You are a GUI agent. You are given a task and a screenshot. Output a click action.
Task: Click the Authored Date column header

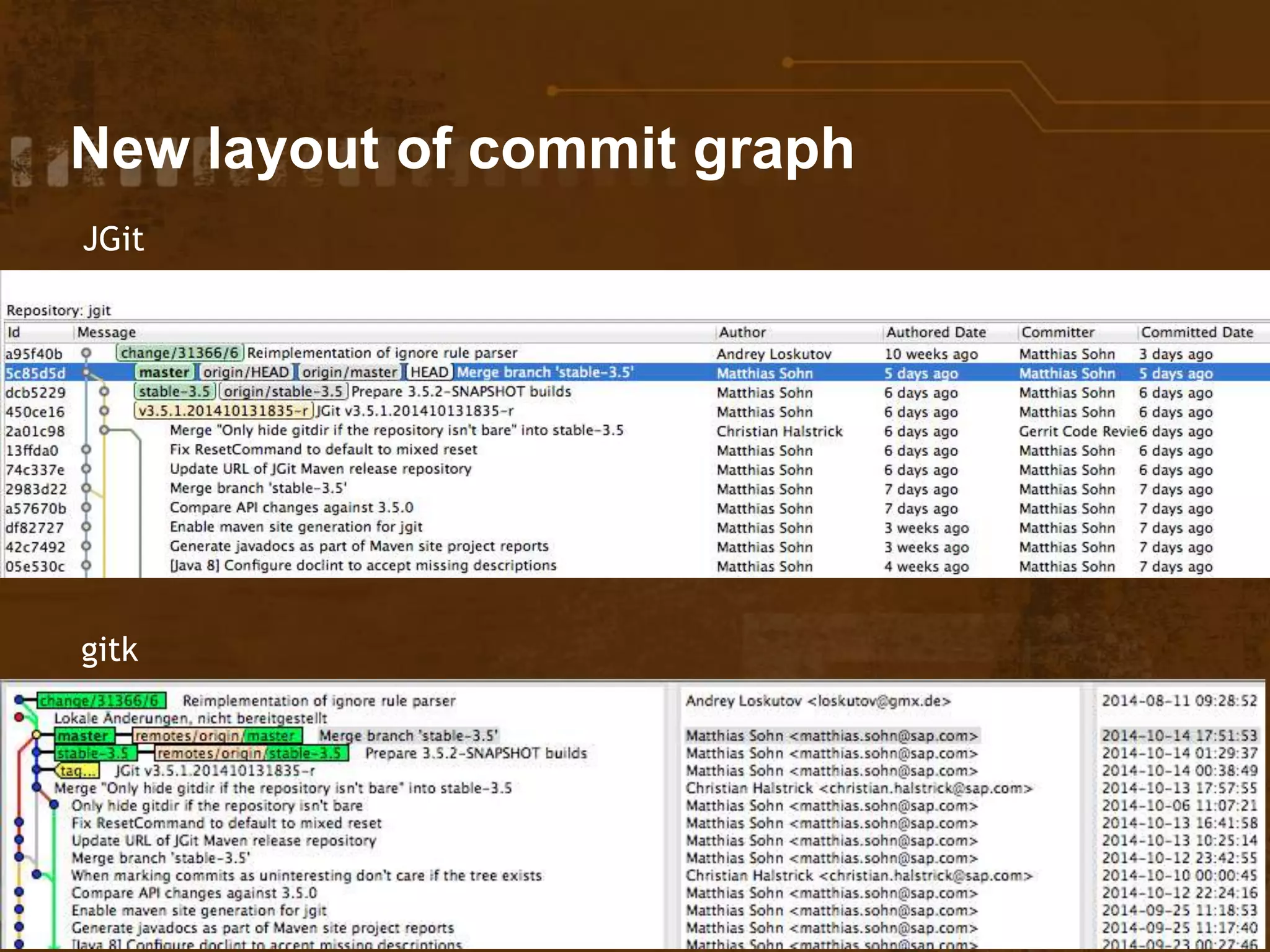[x=936, y=332]
